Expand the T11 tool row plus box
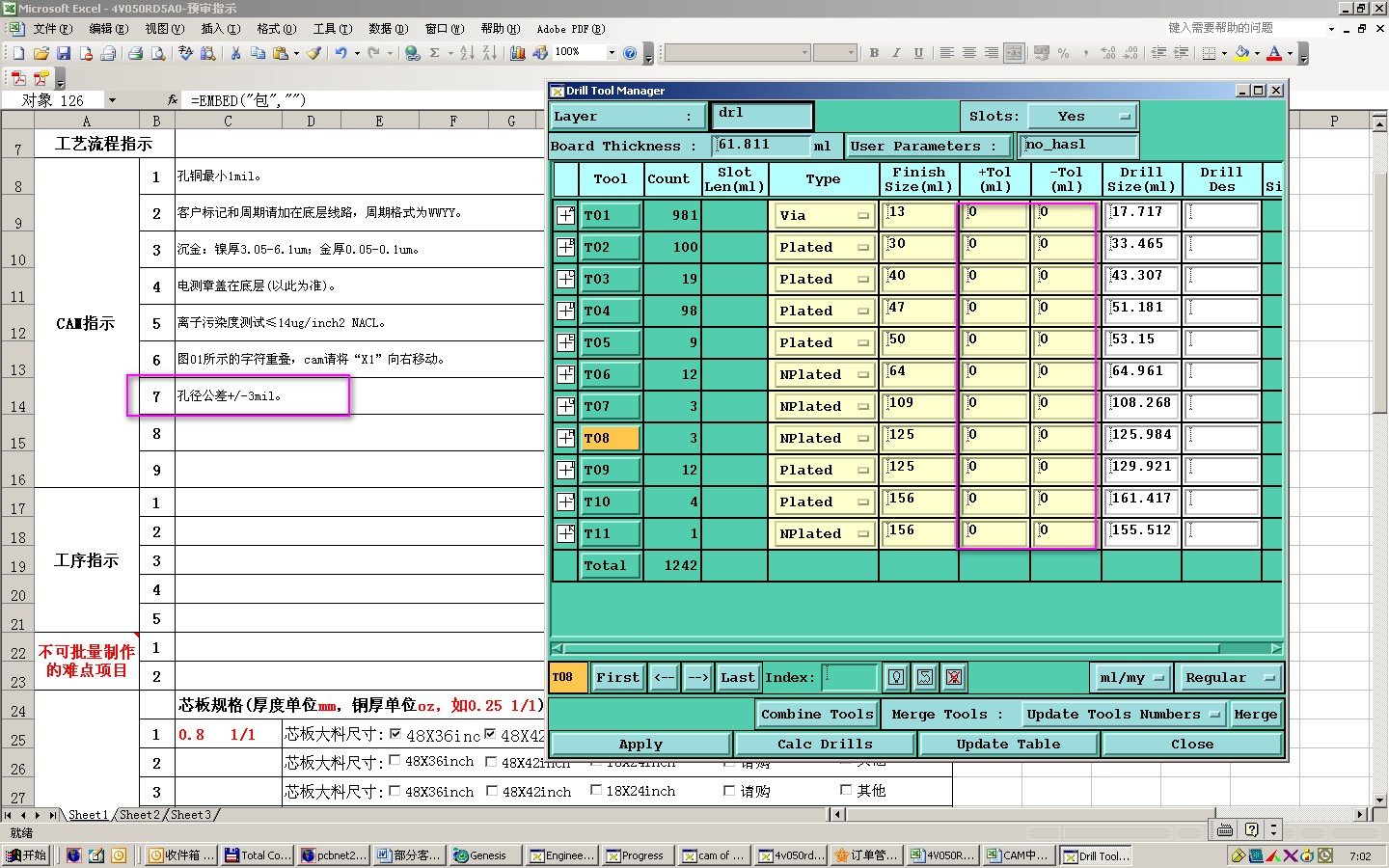The height and width of the screenshot is (868, 1389). click(x=566, y=533)
